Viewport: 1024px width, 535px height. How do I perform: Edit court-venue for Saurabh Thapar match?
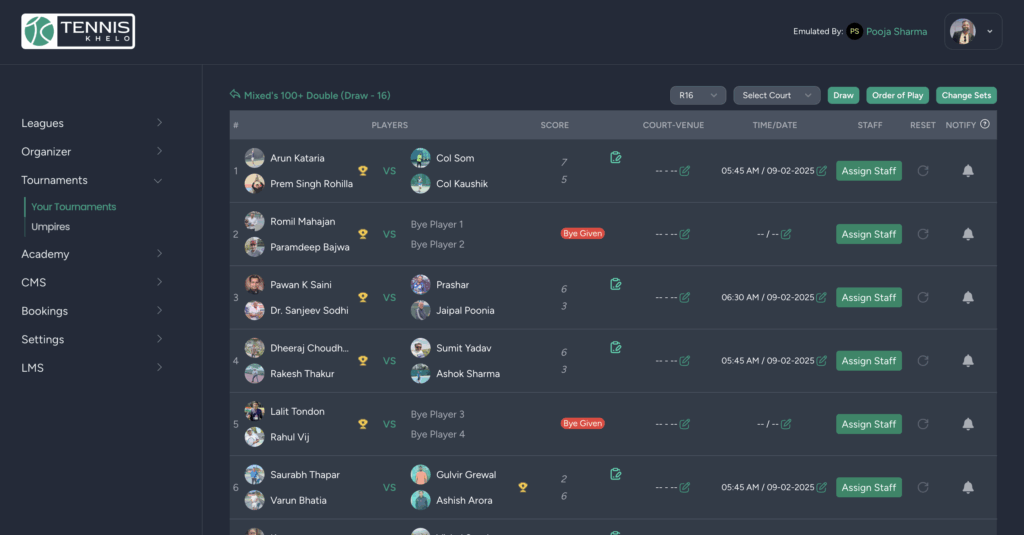(x=684, y=487)
